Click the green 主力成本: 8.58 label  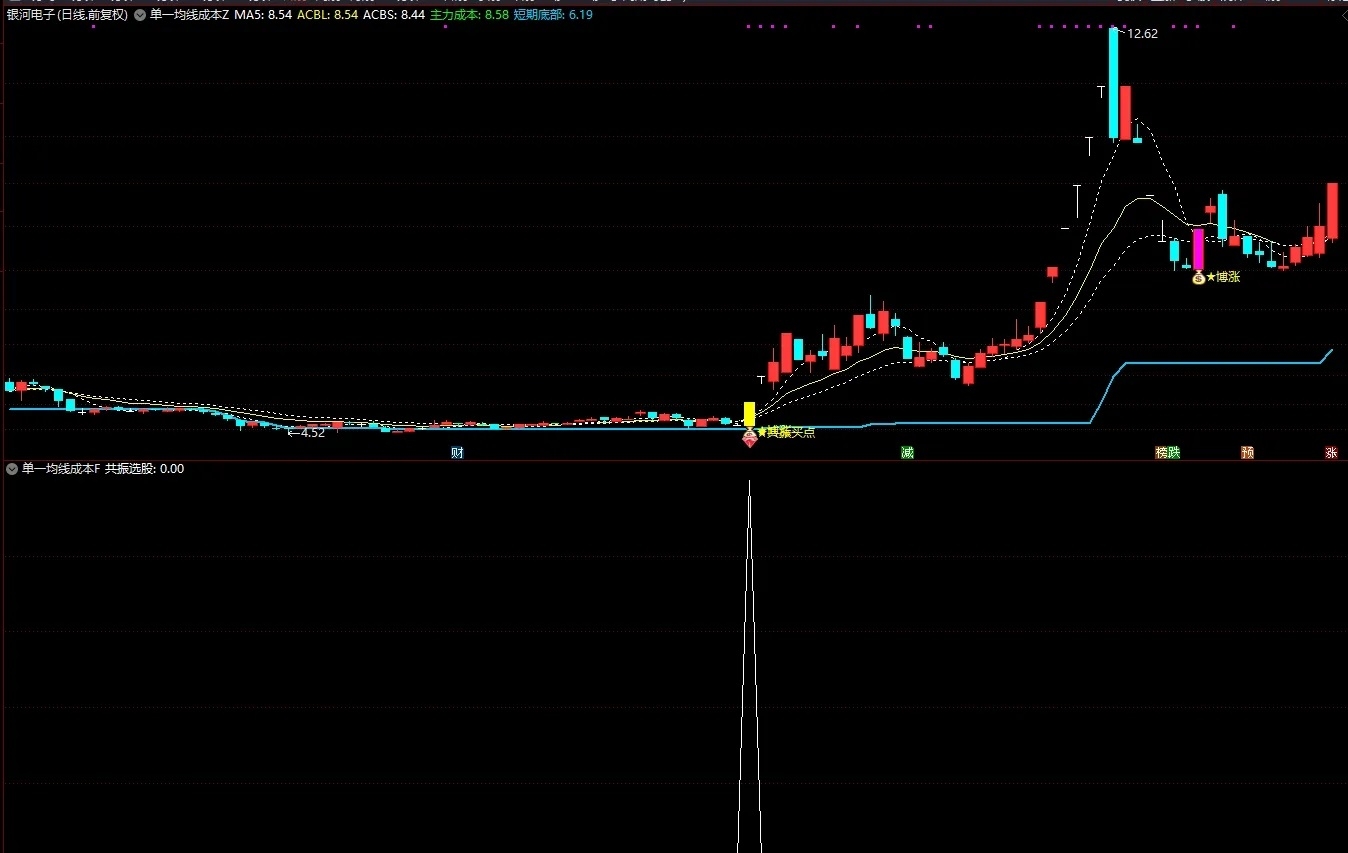pos(469,15)
